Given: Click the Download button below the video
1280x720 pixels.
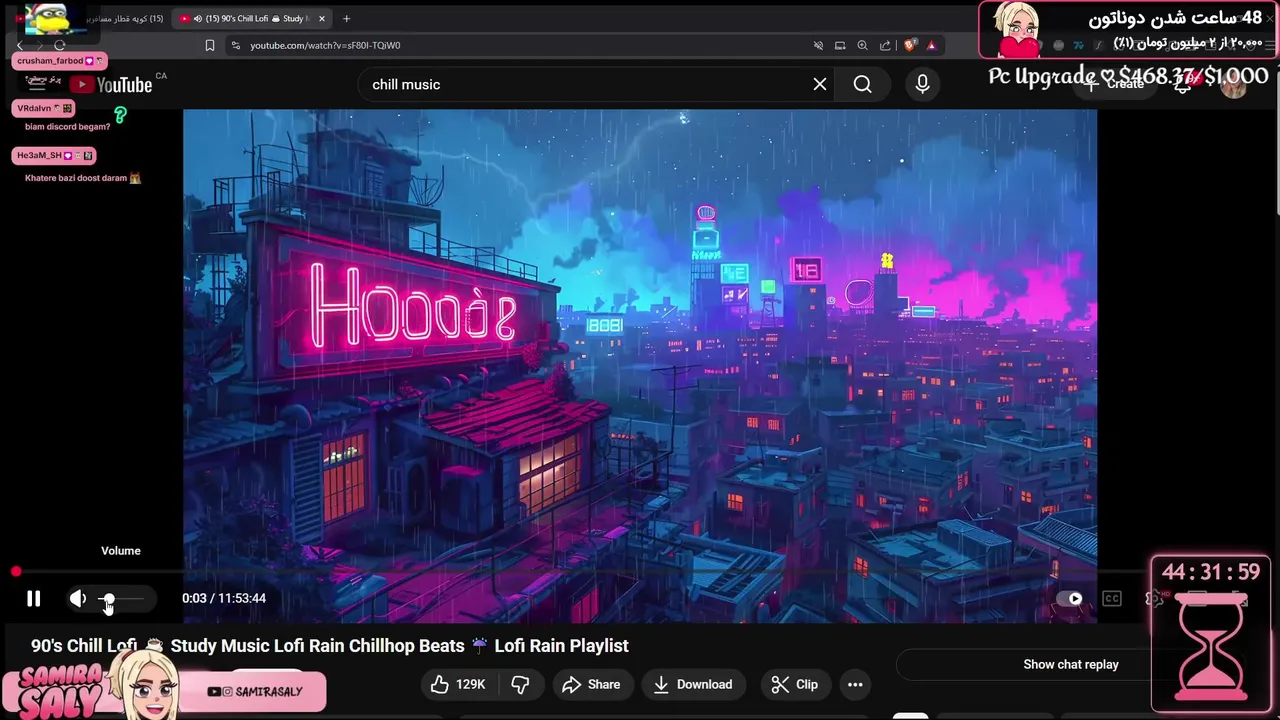Looking at the screenshot, I should pyautogui.click(x=693, y=684).
